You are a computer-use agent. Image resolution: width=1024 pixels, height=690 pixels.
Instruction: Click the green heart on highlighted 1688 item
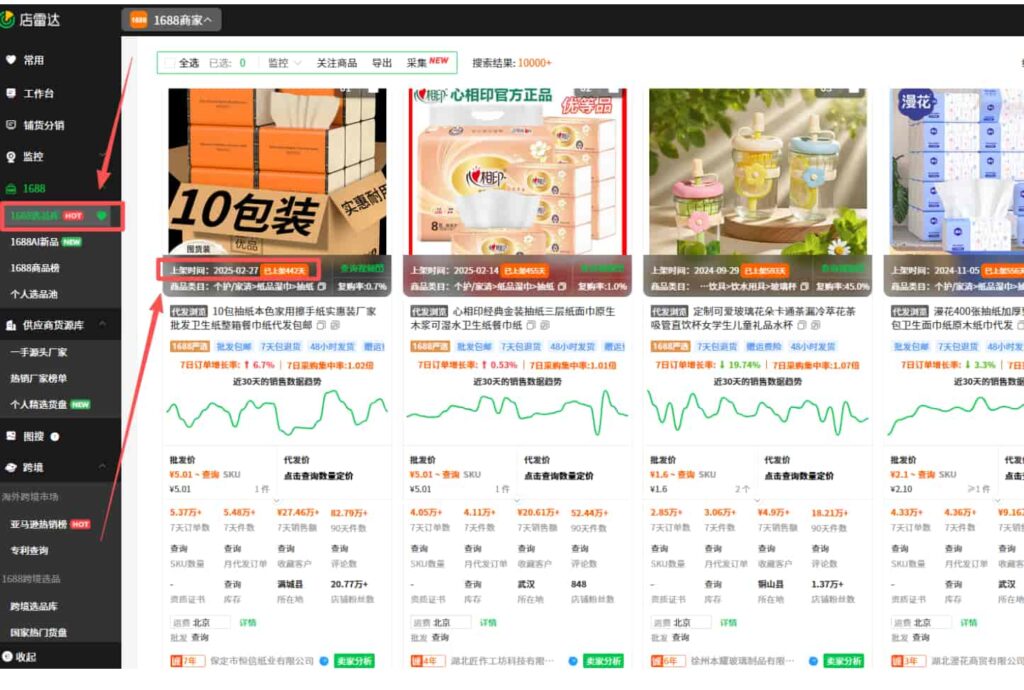[101, 215]
